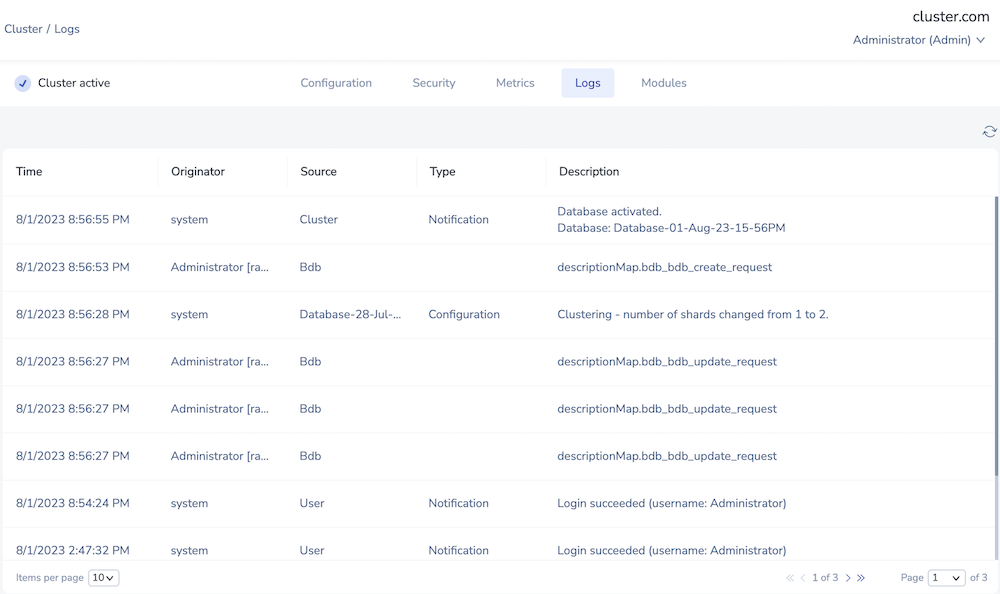Click the refresh logs icon

click(989, 132)
